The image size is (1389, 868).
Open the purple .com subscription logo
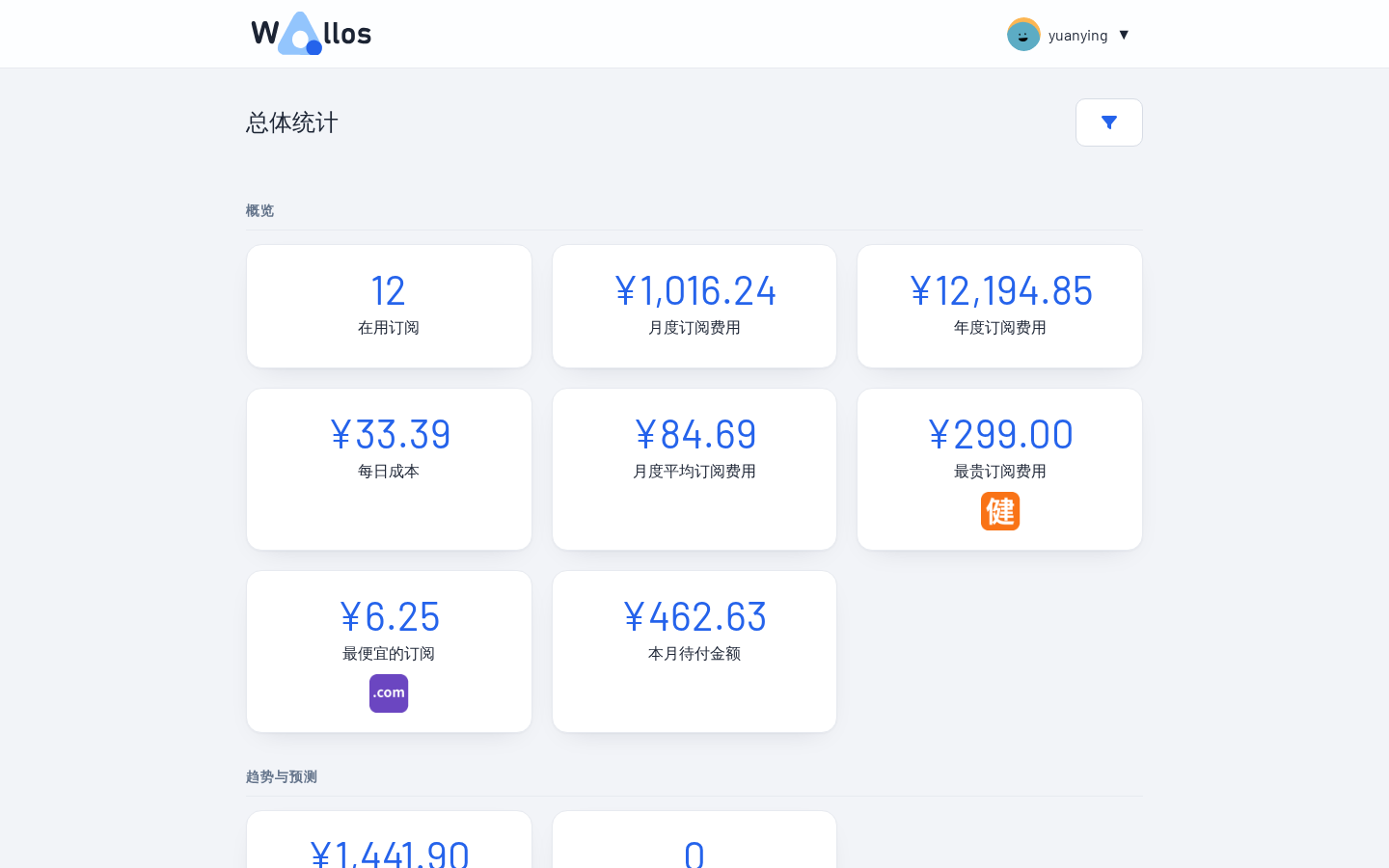(389, 693)
